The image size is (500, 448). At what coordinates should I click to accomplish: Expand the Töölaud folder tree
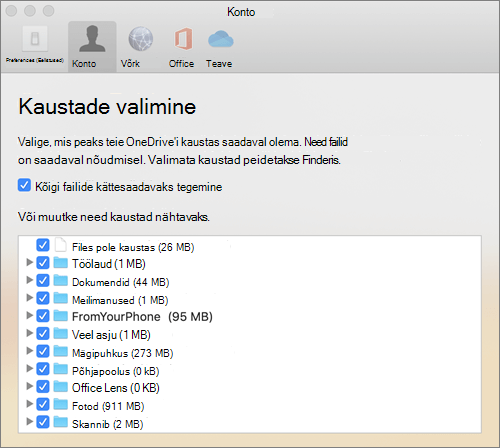pos(30,262)
